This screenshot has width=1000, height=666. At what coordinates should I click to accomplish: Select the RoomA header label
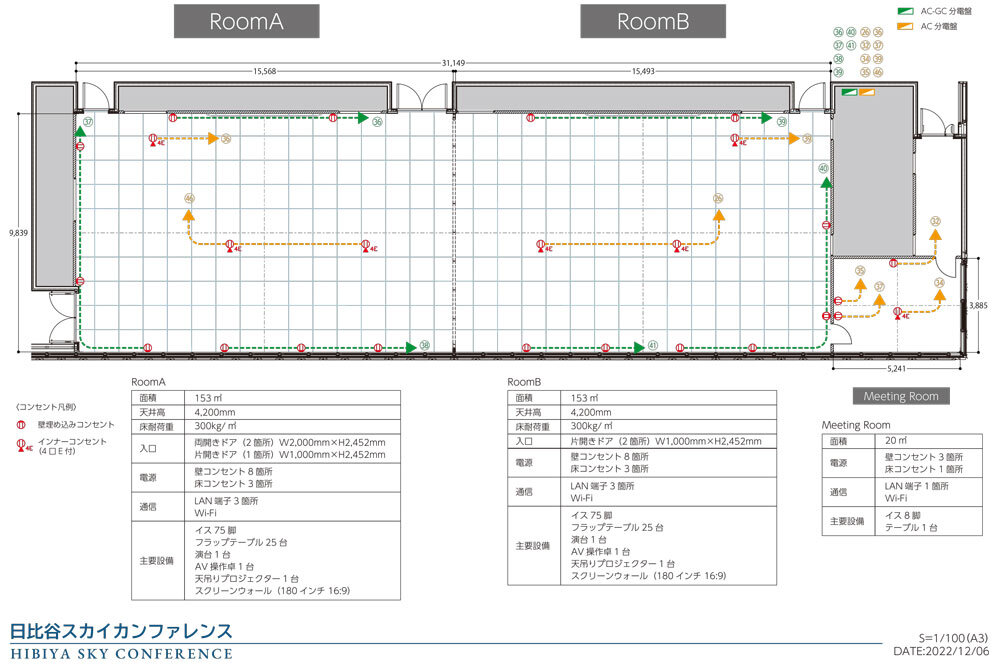(247, 21)
